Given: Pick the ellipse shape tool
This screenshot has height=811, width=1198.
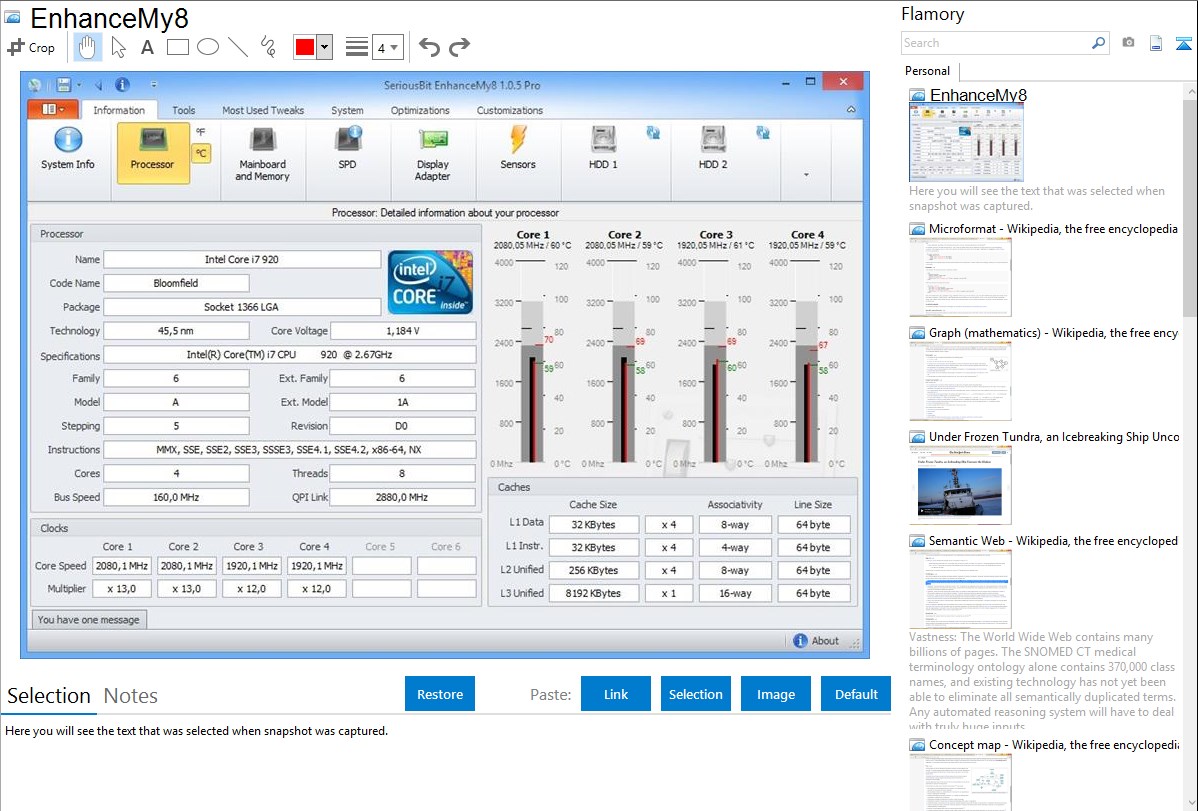Looking at the screenshot, I should (207, 47).
